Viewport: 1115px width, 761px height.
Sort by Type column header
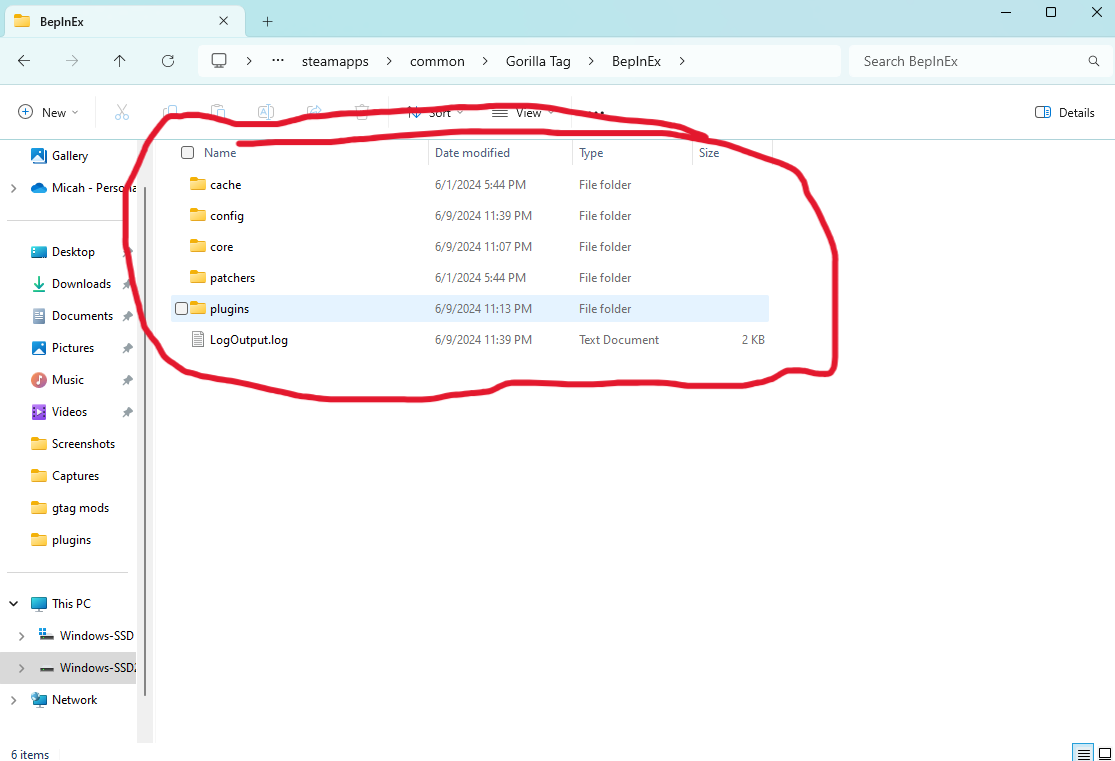(591, 153)
